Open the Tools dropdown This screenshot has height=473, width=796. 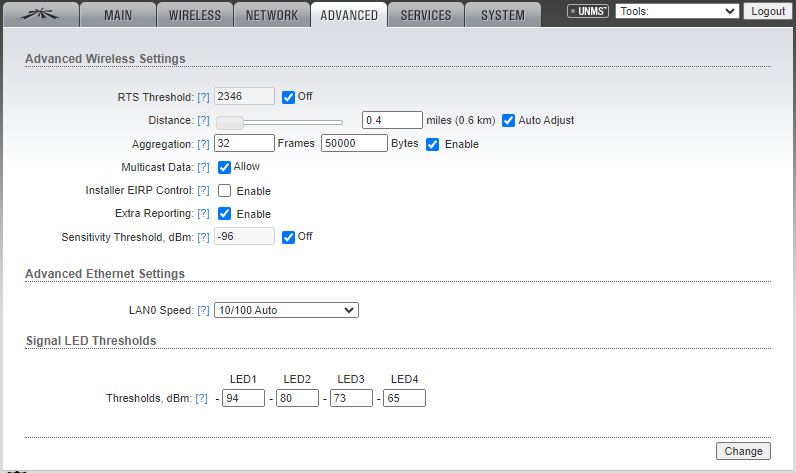[676, 11]
